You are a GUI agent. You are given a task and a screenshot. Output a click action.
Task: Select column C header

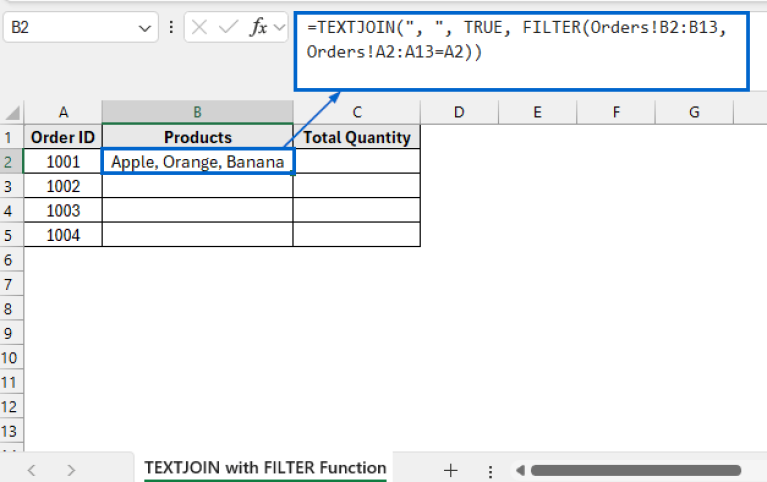click(356, 112)
